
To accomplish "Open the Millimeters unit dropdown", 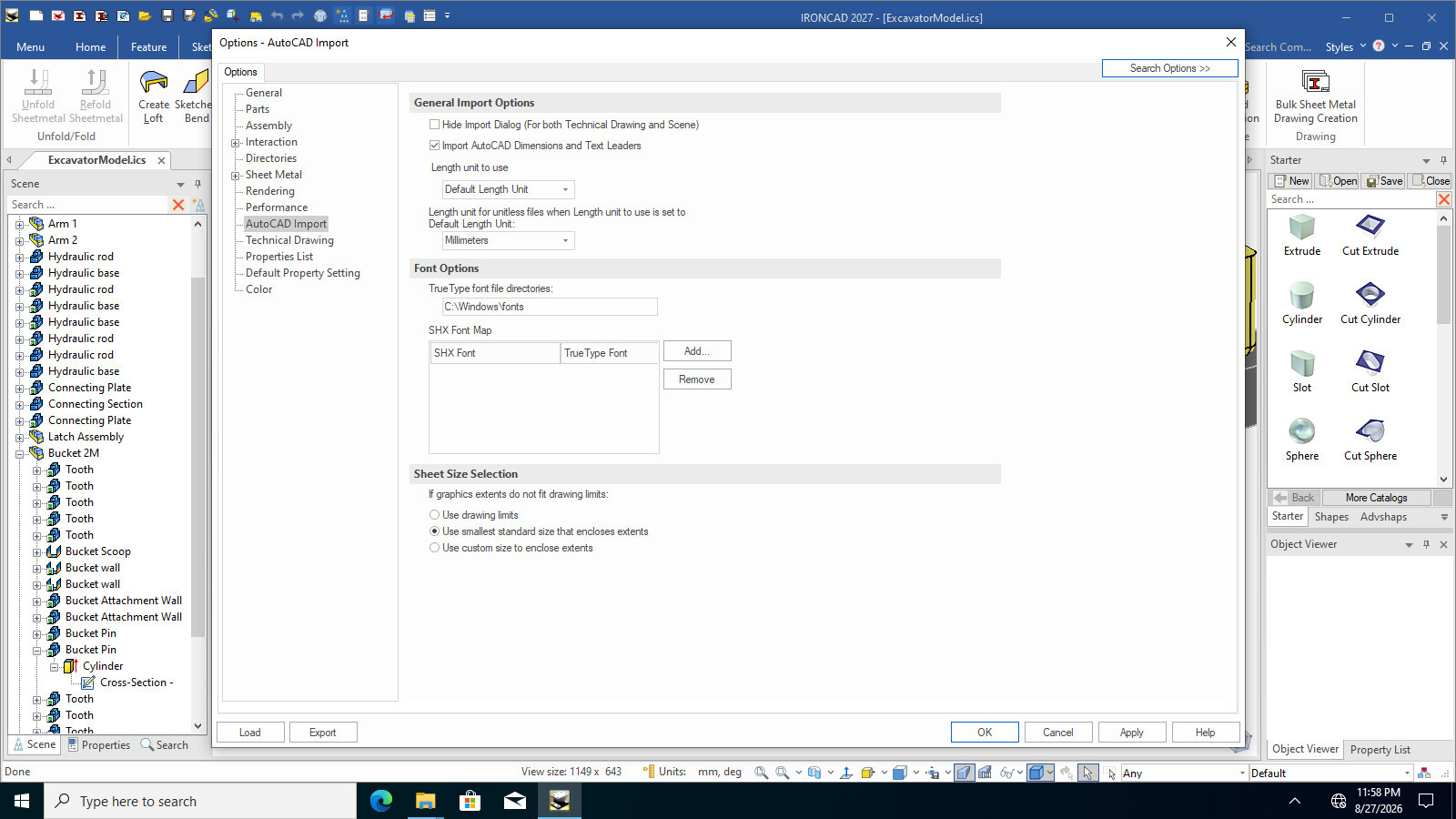I will tap(508, 240).
